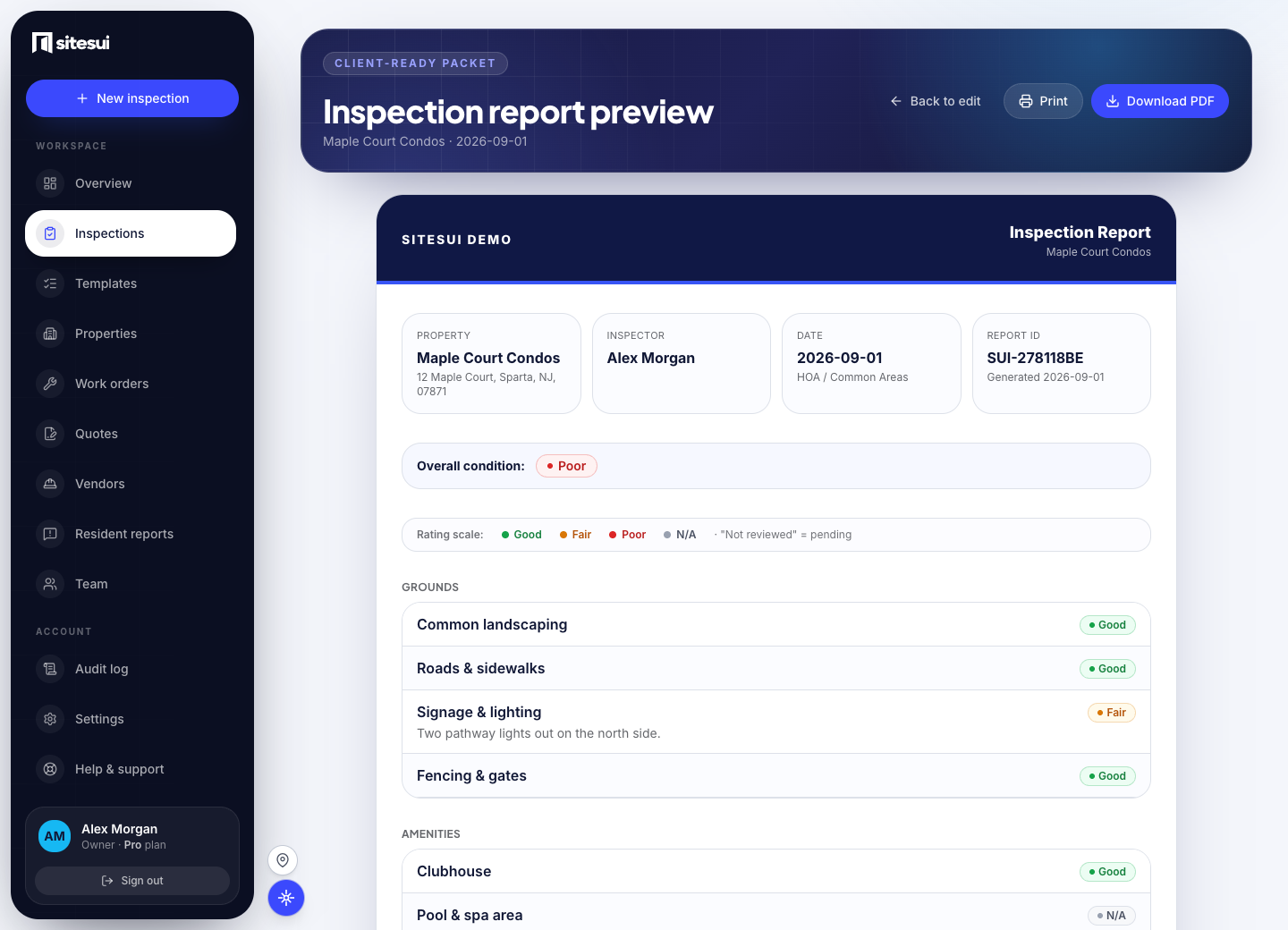Image resolution: width=1288 pixels, height=930 pixels.
Task: Click the blue floating sparkle button
Action: click(286, 898)
